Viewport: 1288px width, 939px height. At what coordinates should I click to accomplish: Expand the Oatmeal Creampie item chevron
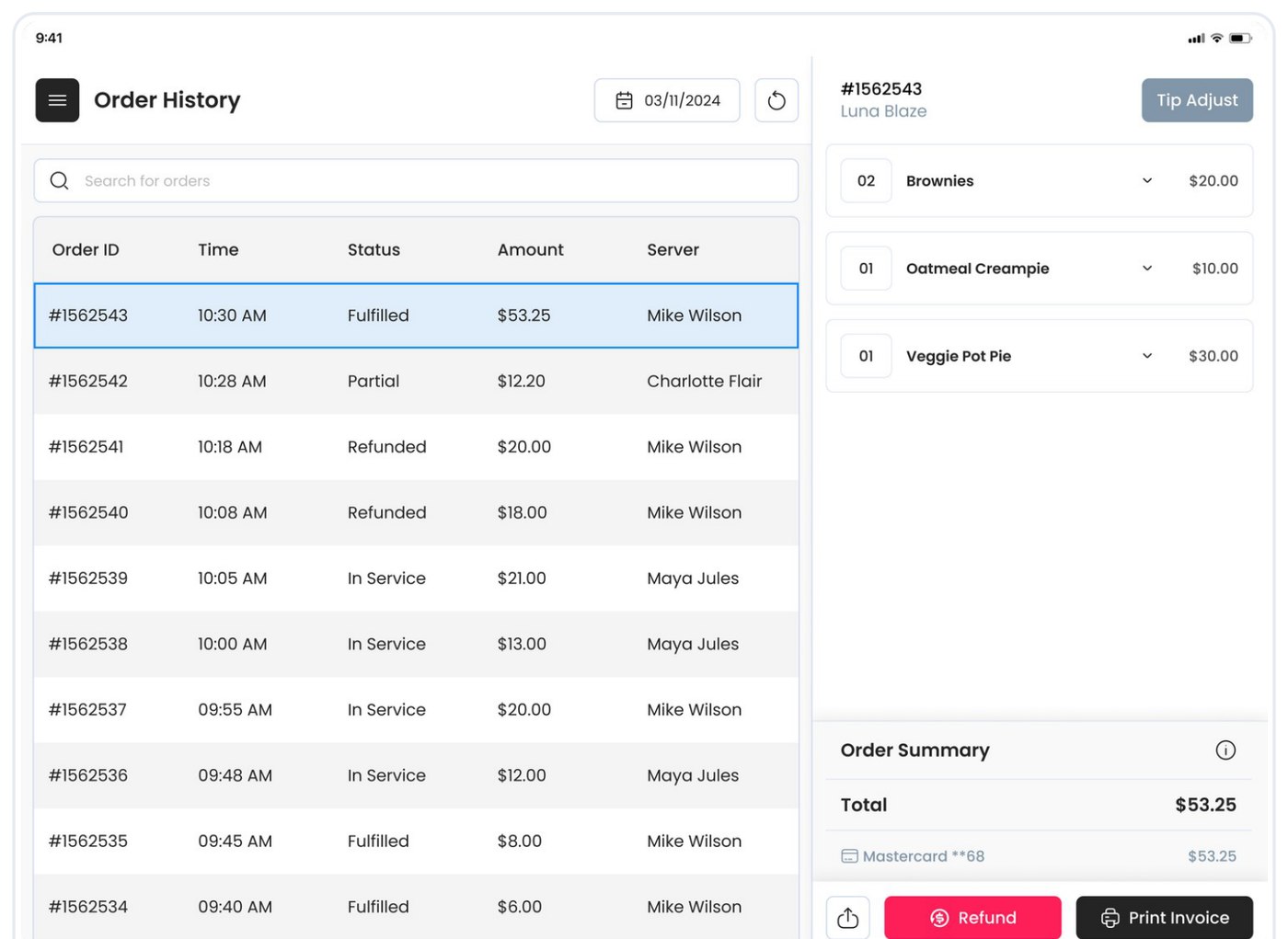1147,268
